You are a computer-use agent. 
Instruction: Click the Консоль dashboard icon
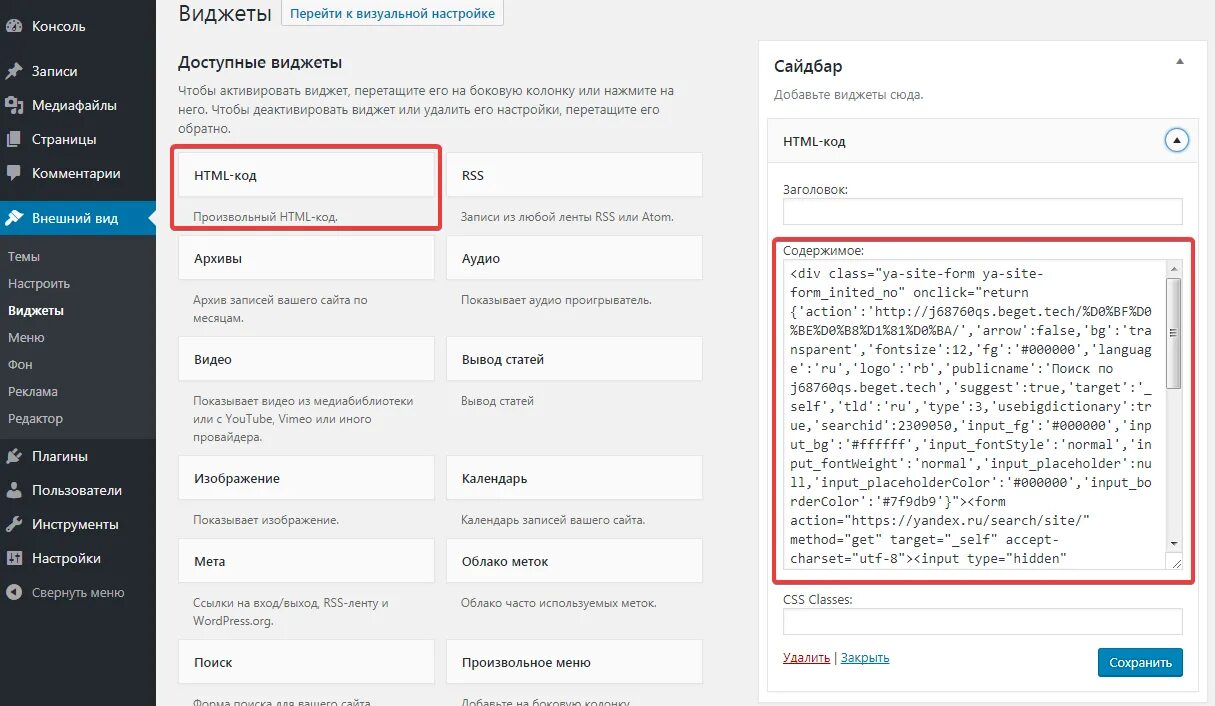coord(14,26)
